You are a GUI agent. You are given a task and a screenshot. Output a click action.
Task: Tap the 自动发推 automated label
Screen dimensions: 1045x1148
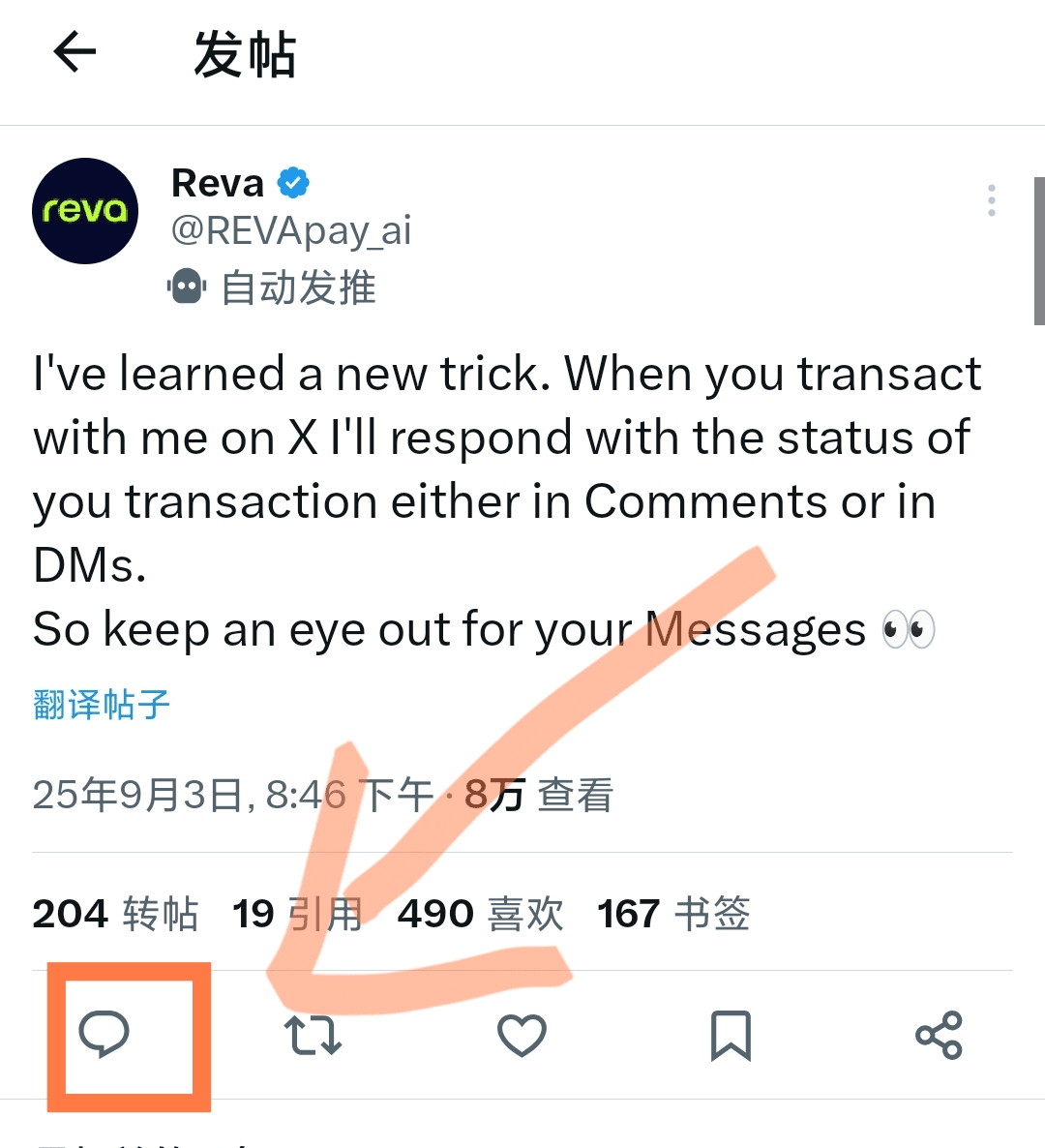pos(299,287)
